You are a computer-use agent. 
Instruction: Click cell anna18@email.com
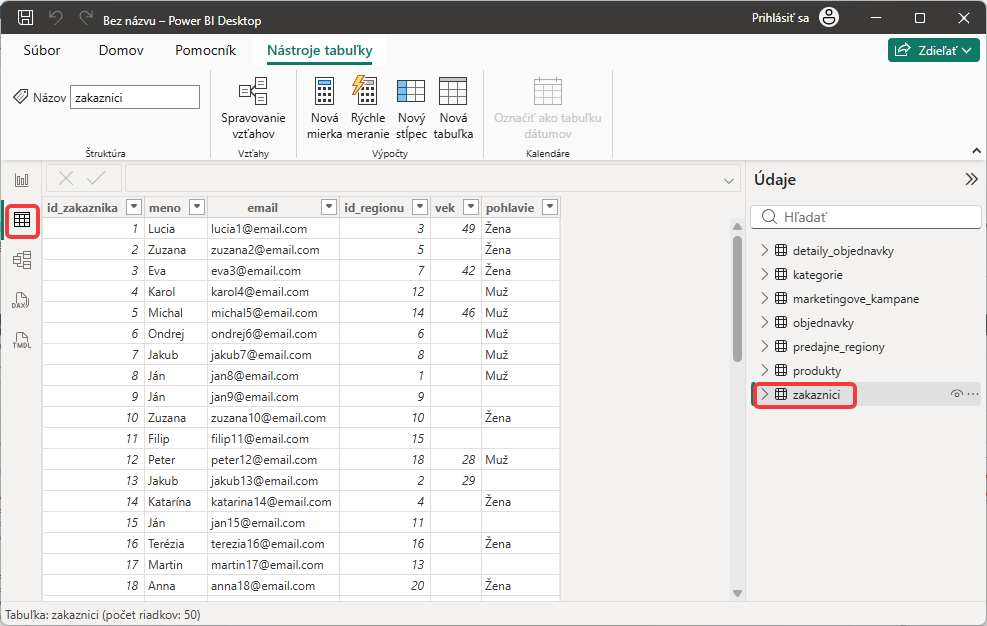pyautogui.click(x=273, y=586)
